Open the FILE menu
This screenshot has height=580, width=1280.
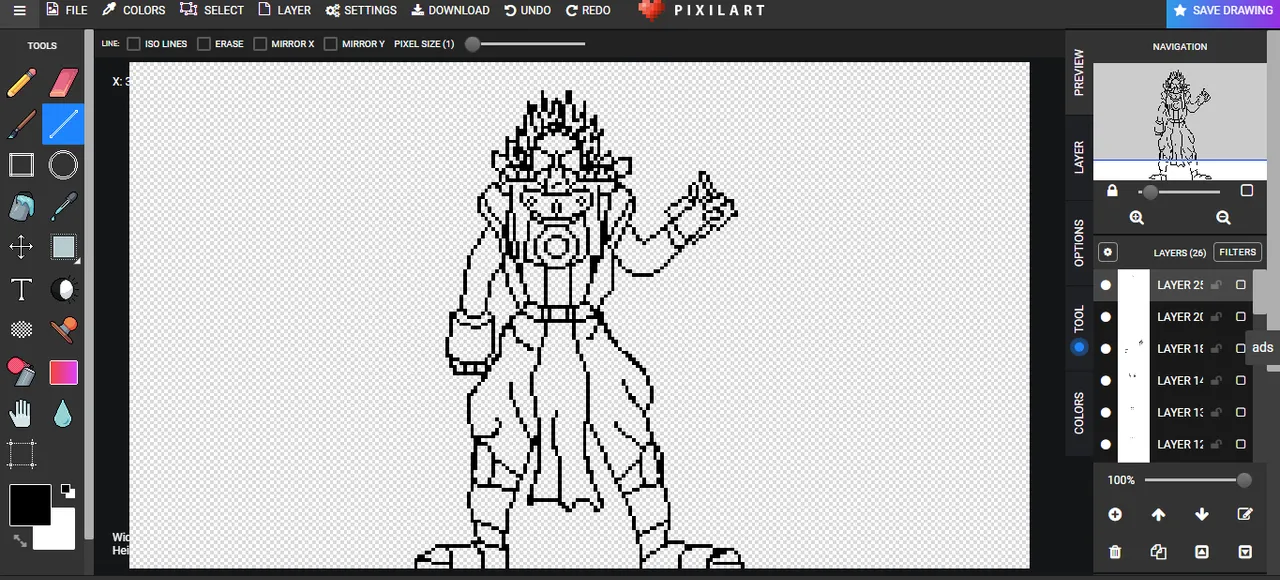(66, 10)
